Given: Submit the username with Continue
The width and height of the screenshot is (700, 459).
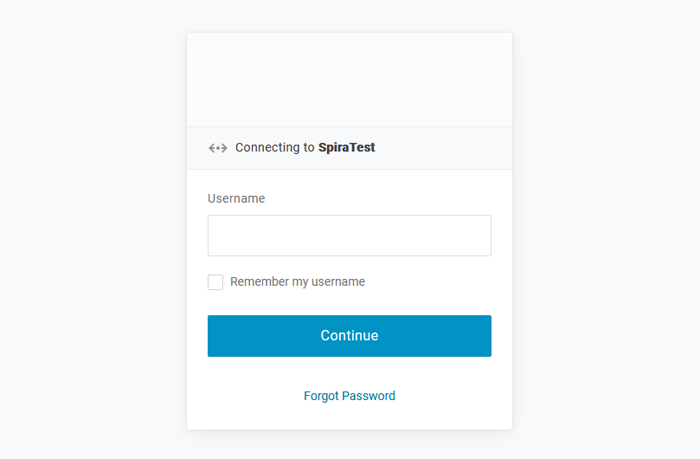Looking at the screenshot, I should pyautogui.click(x=349, y=336).
